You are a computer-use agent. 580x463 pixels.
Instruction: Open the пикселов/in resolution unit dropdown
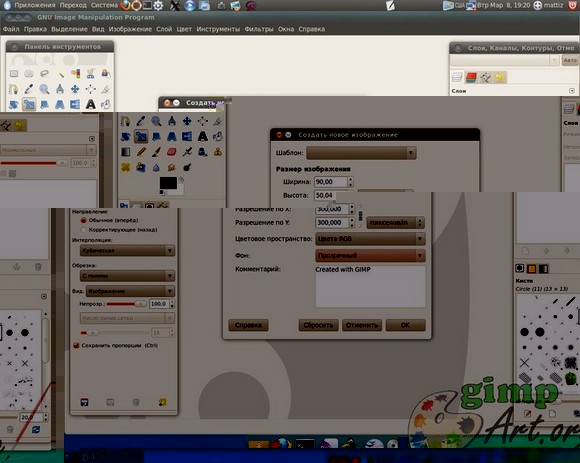(395, 223)
